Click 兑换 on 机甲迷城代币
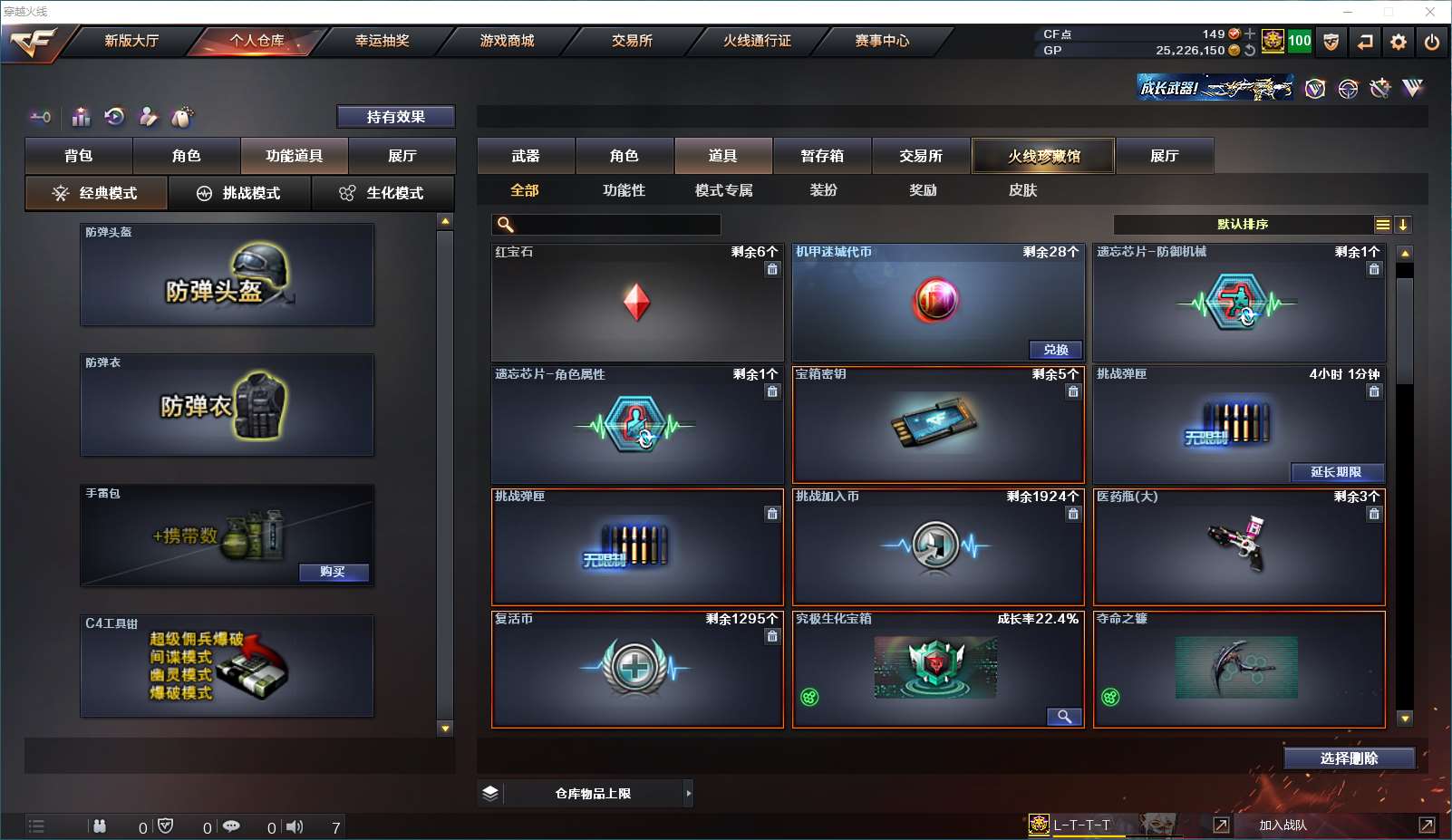The height and width of the screenshot is (840, 1452). (x=1056, y=350)
